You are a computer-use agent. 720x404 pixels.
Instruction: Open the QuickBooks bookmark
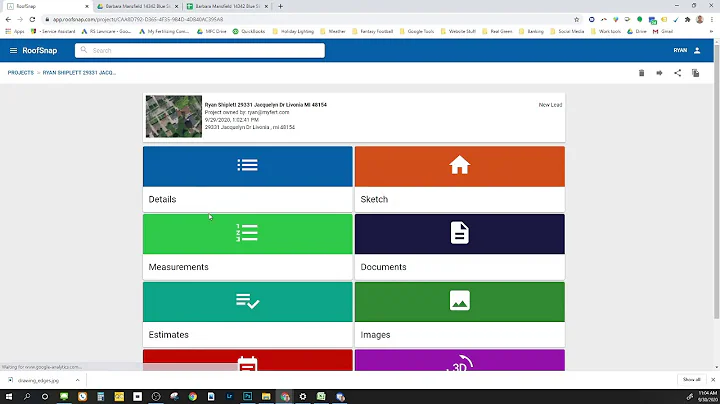point(249,31)
